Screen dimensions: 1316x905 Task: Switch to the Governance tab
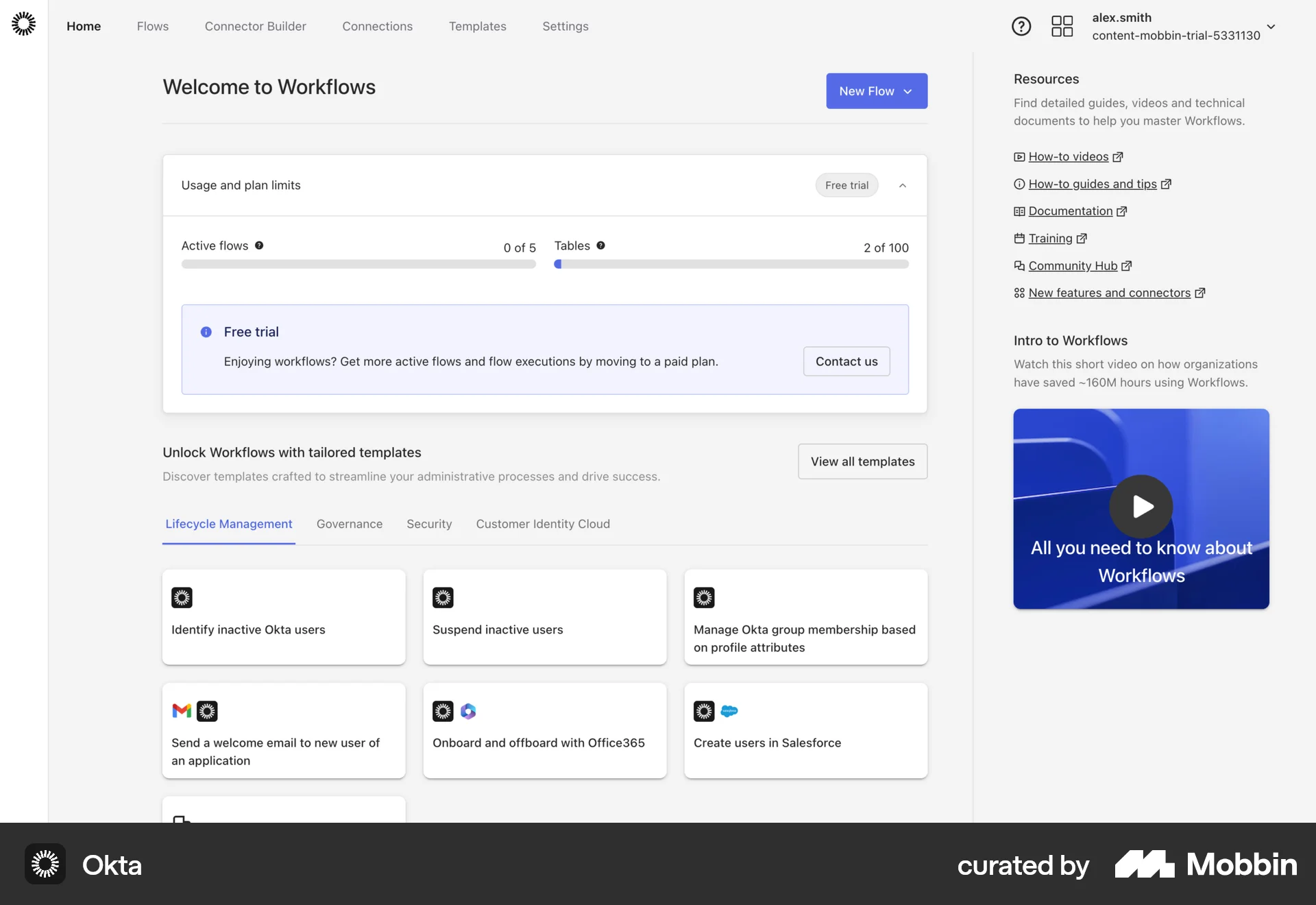point(350,524)
